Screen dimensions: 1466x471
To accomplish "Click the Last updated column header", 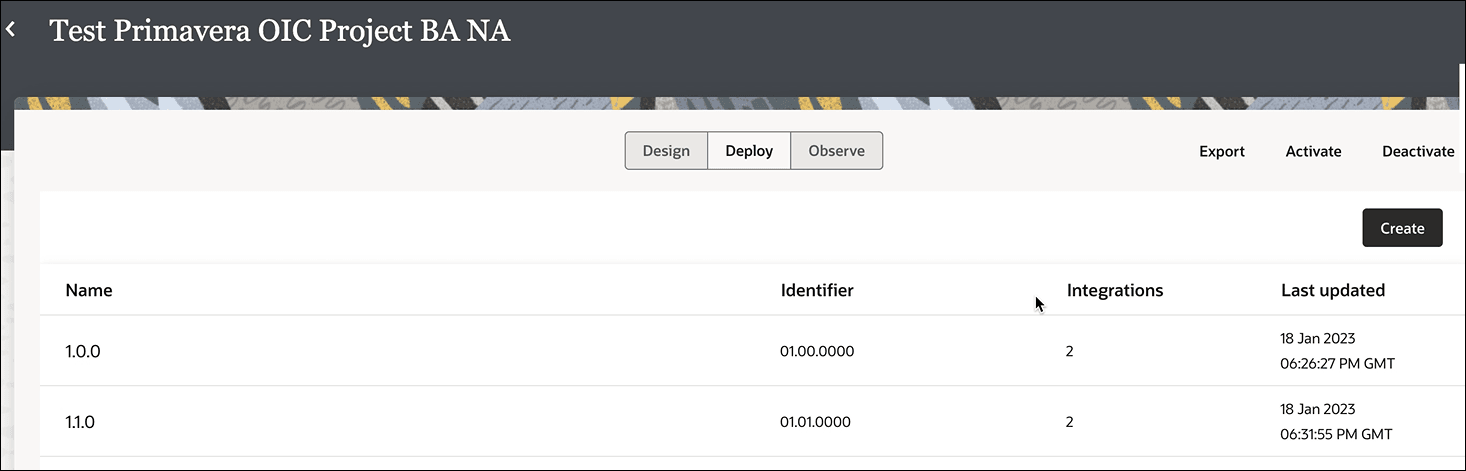I will (1333, 290).
